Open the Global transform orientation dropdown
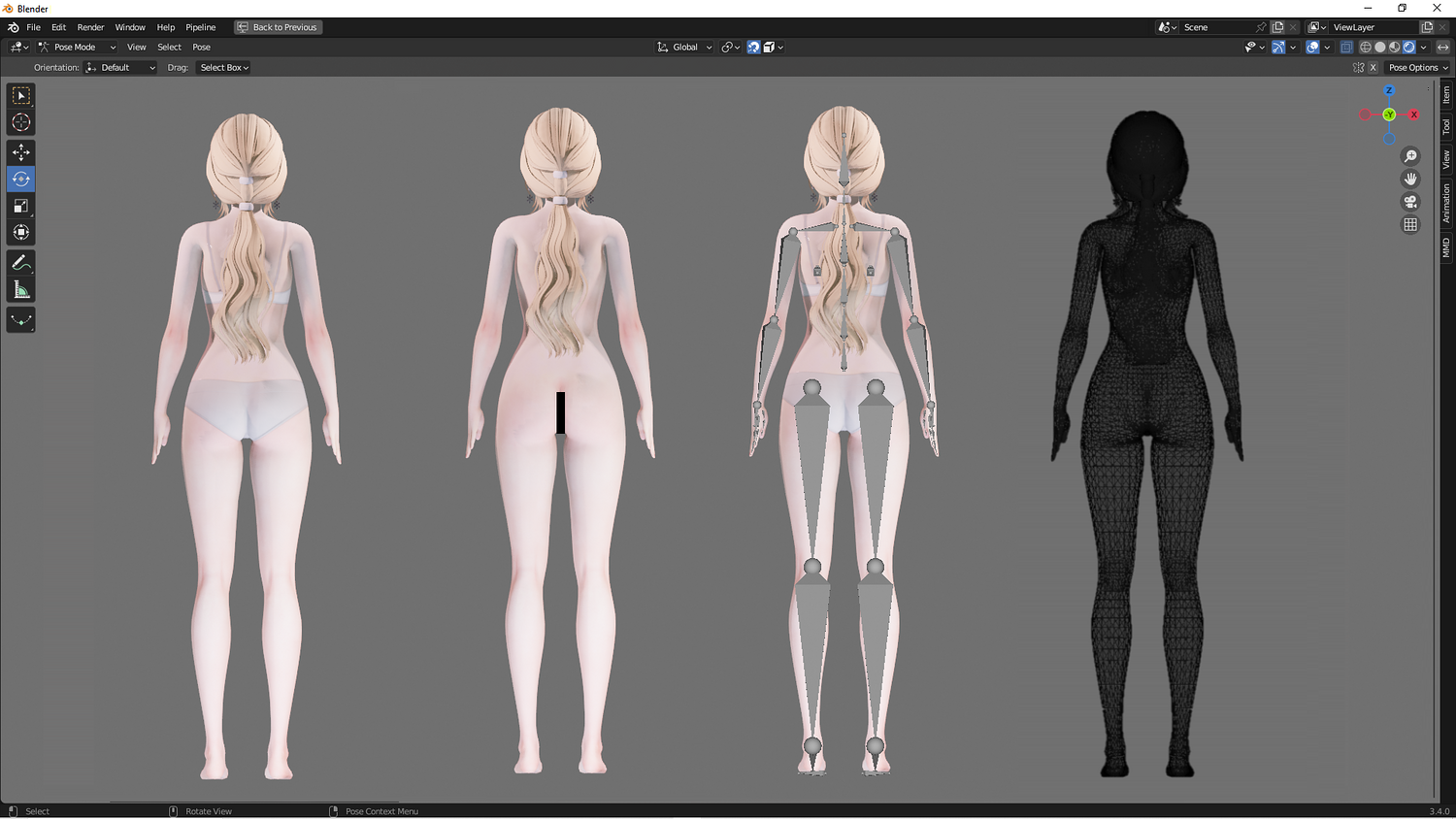The height and width of the screenshot is (819, 1456). click(684, 47)
